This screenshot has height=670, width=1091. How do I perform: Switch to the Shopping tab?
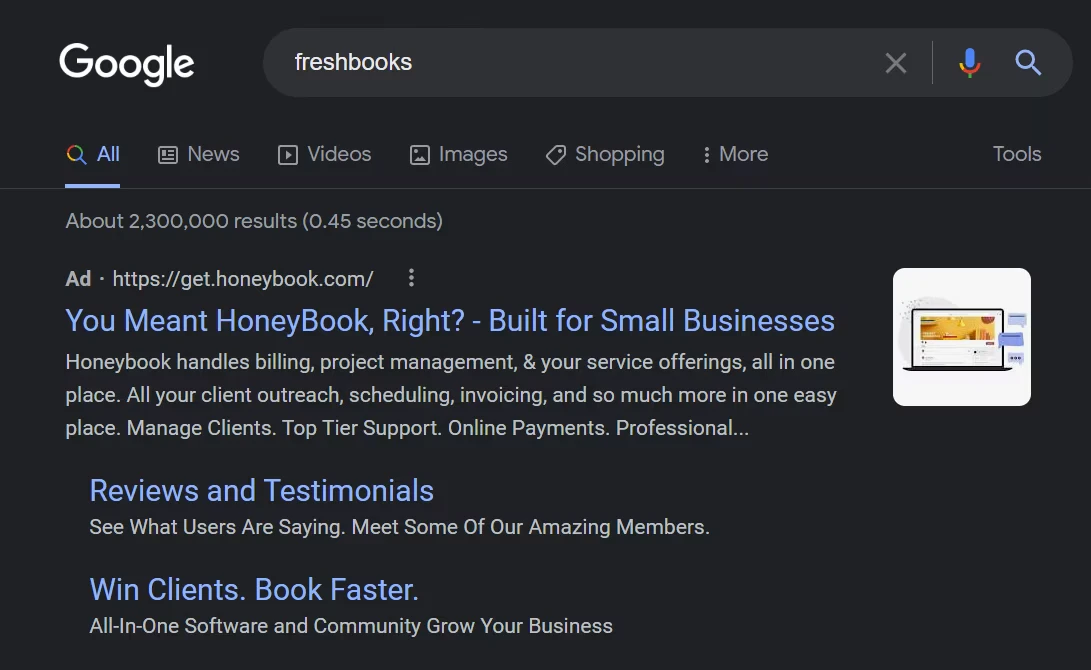click(x=619, y=154)
